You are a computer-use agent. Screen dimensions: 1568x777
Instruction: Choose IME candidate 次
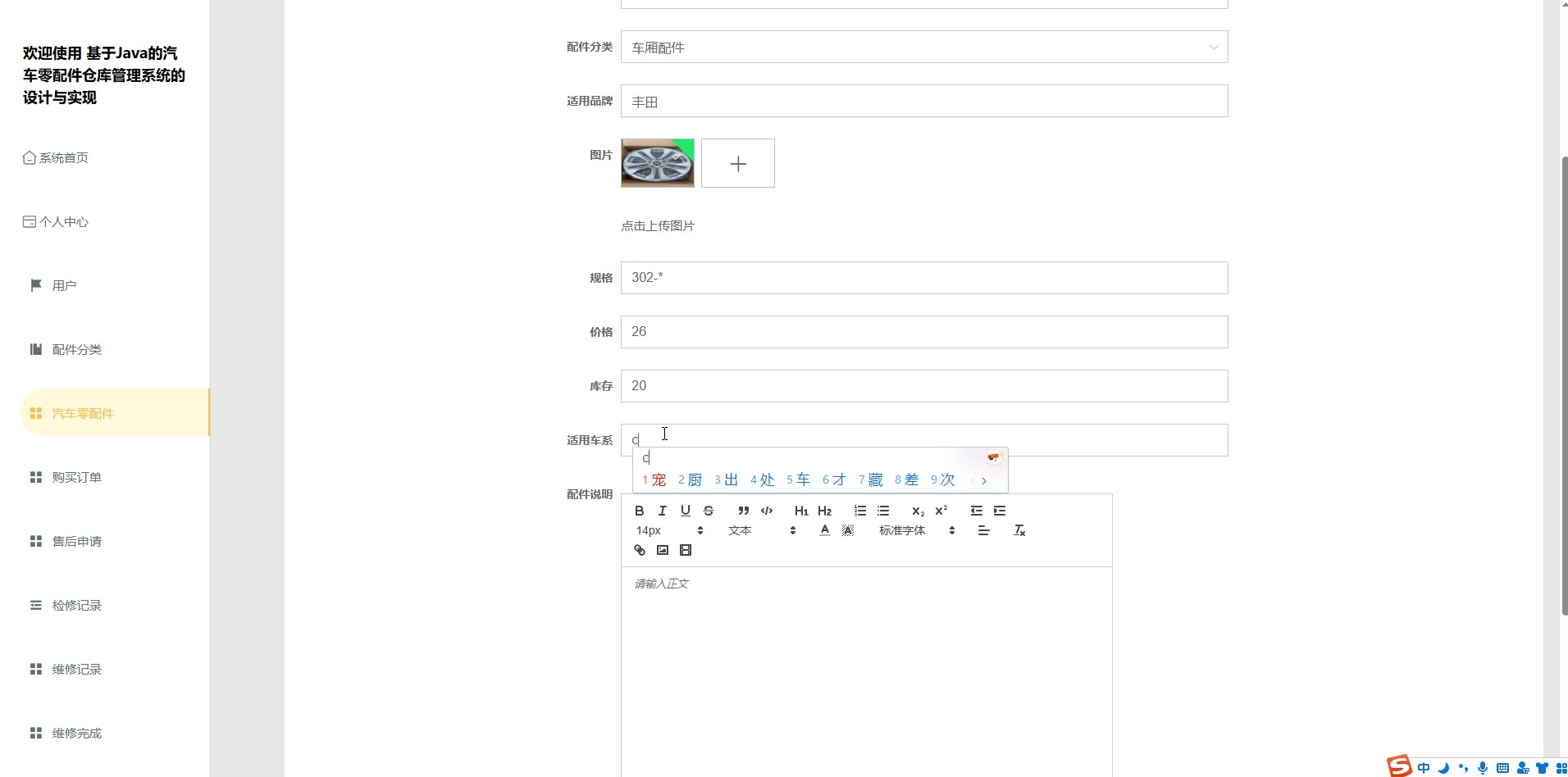[943, 480]
